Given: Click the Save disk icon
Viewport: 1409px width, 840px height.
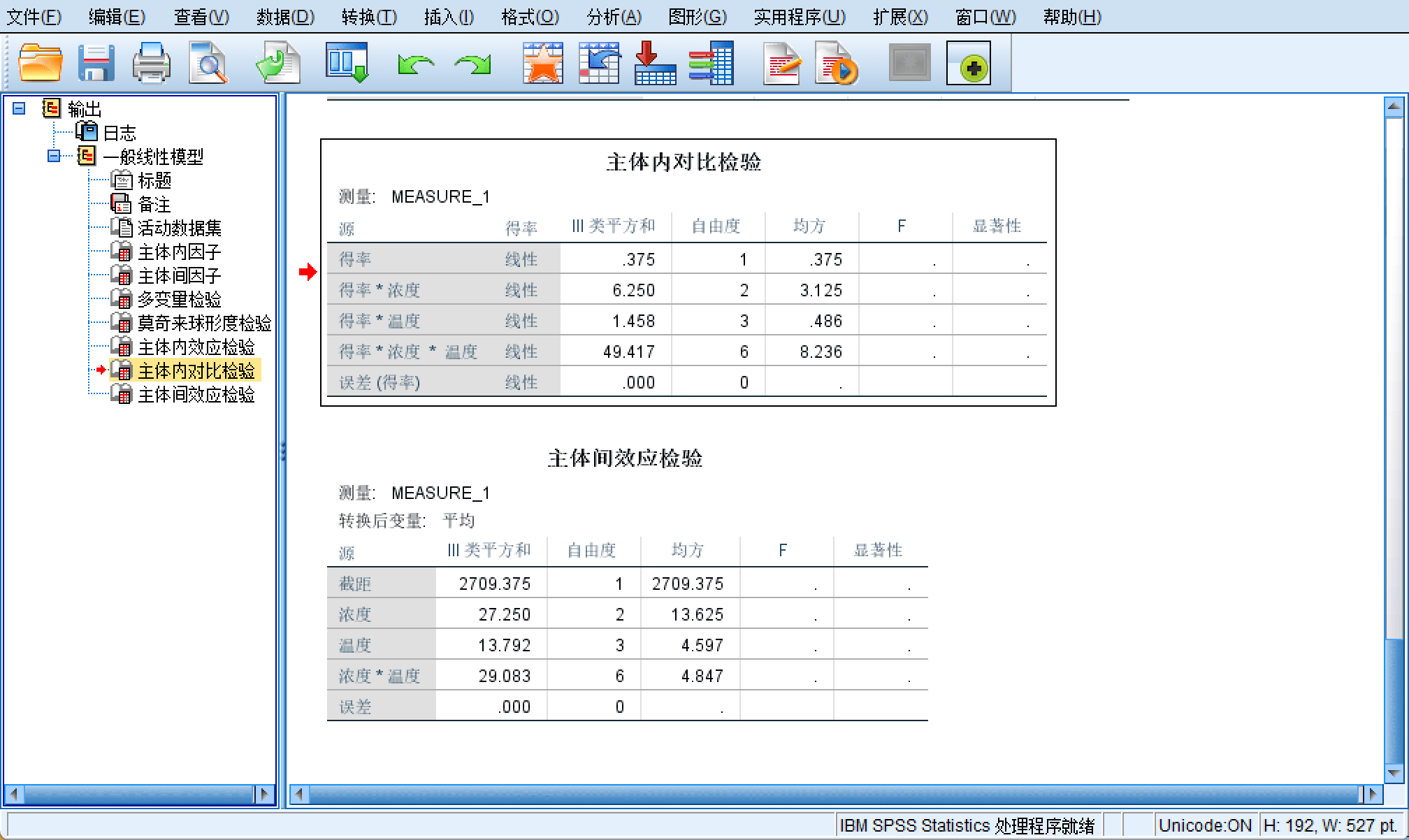Looking at the screenshot, I should click(96, 64).
